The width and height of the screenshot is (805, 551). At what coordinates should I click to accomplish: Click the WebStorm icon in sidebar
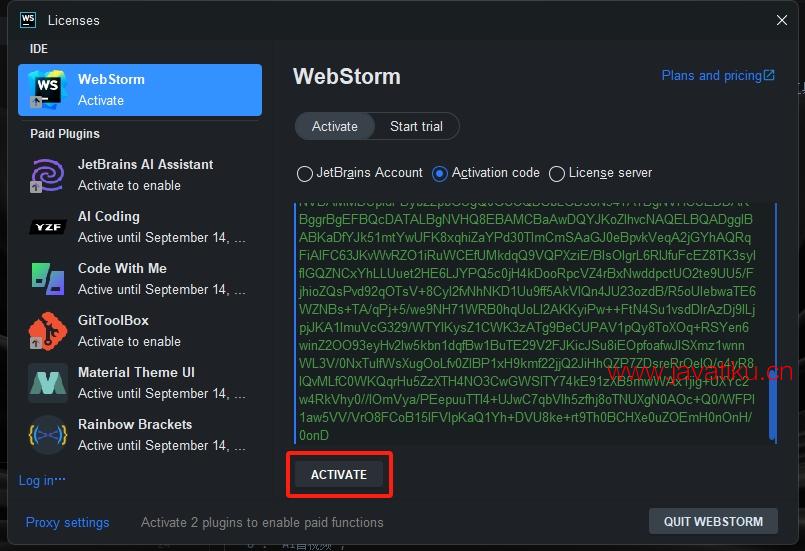47,89
